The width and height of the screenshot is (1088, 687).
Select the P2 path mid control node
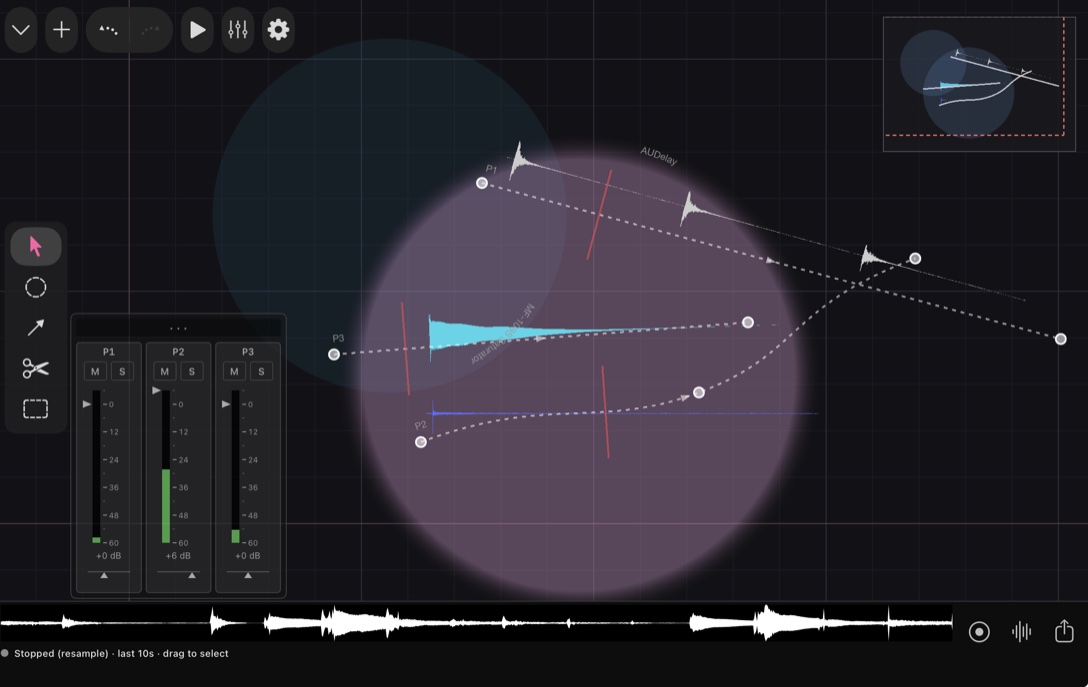click(x=699, y=393)
